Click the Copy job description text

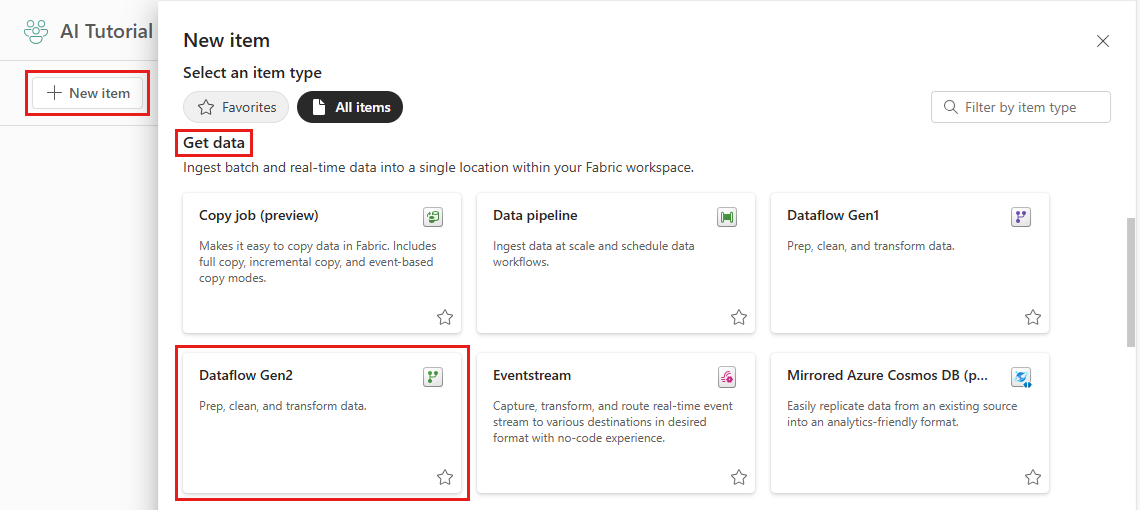point(318,262)
